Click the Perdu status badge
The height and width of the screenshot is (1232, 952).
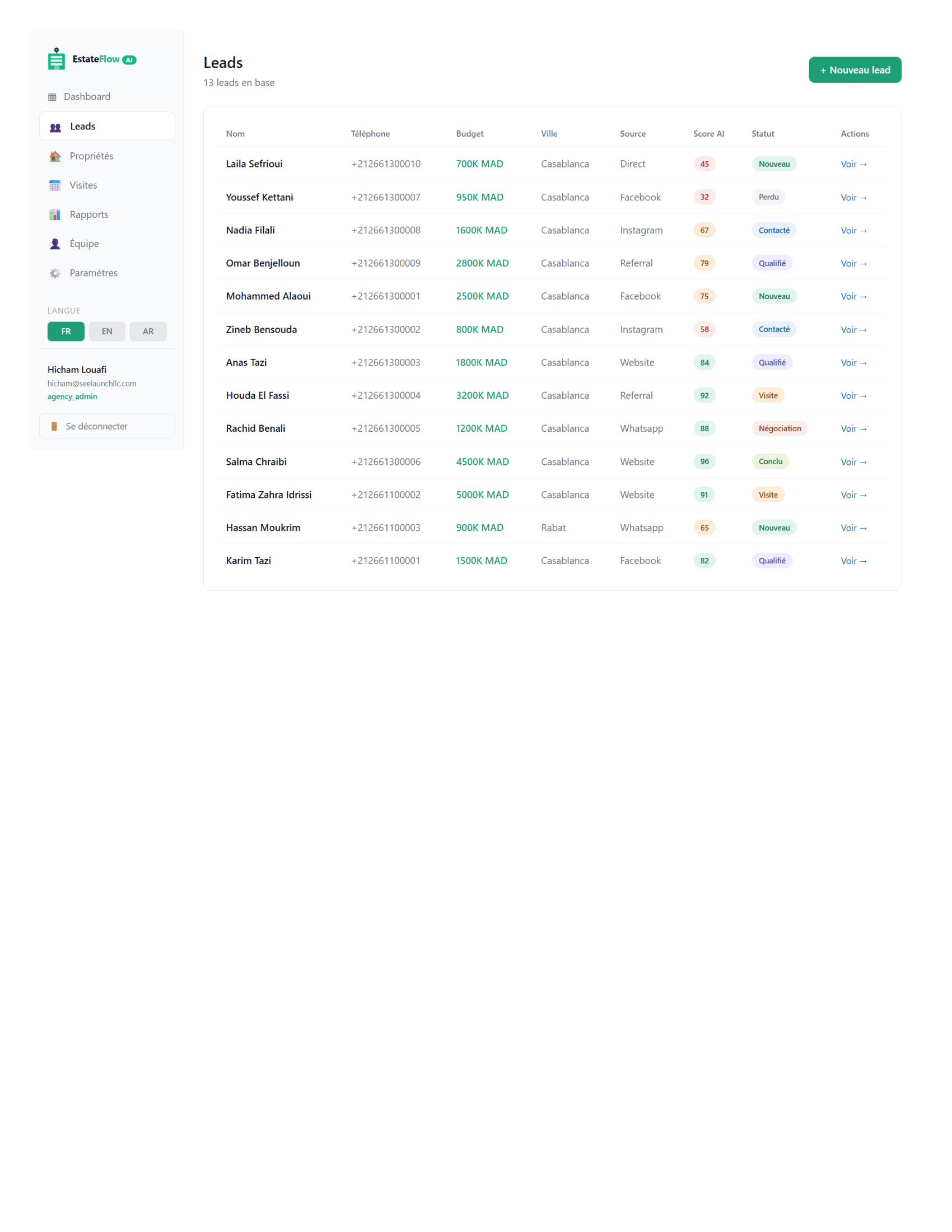[x=768, y=197]
